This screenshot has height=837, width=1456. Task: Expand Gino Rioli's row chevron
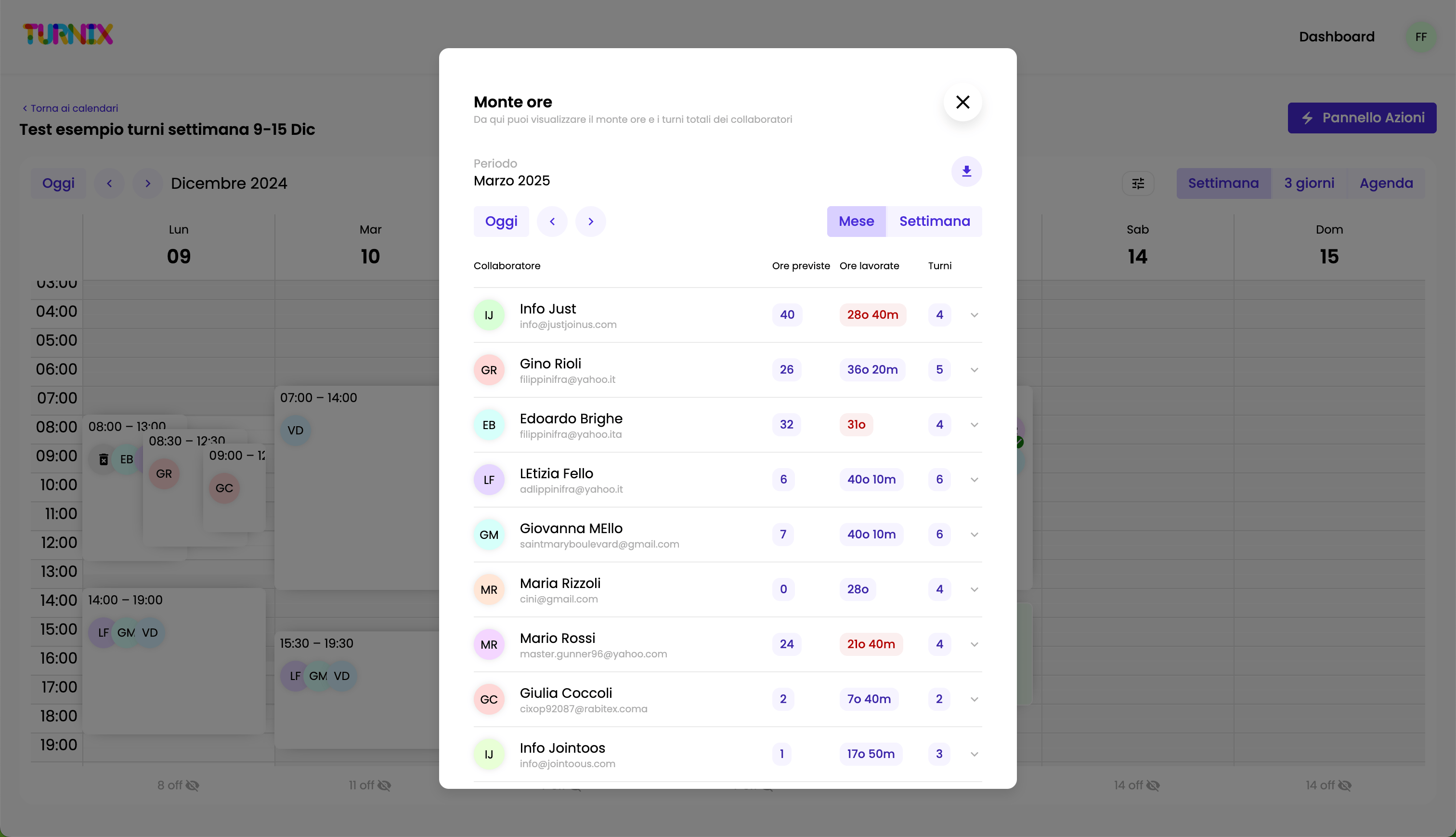(x=974, y=370)
